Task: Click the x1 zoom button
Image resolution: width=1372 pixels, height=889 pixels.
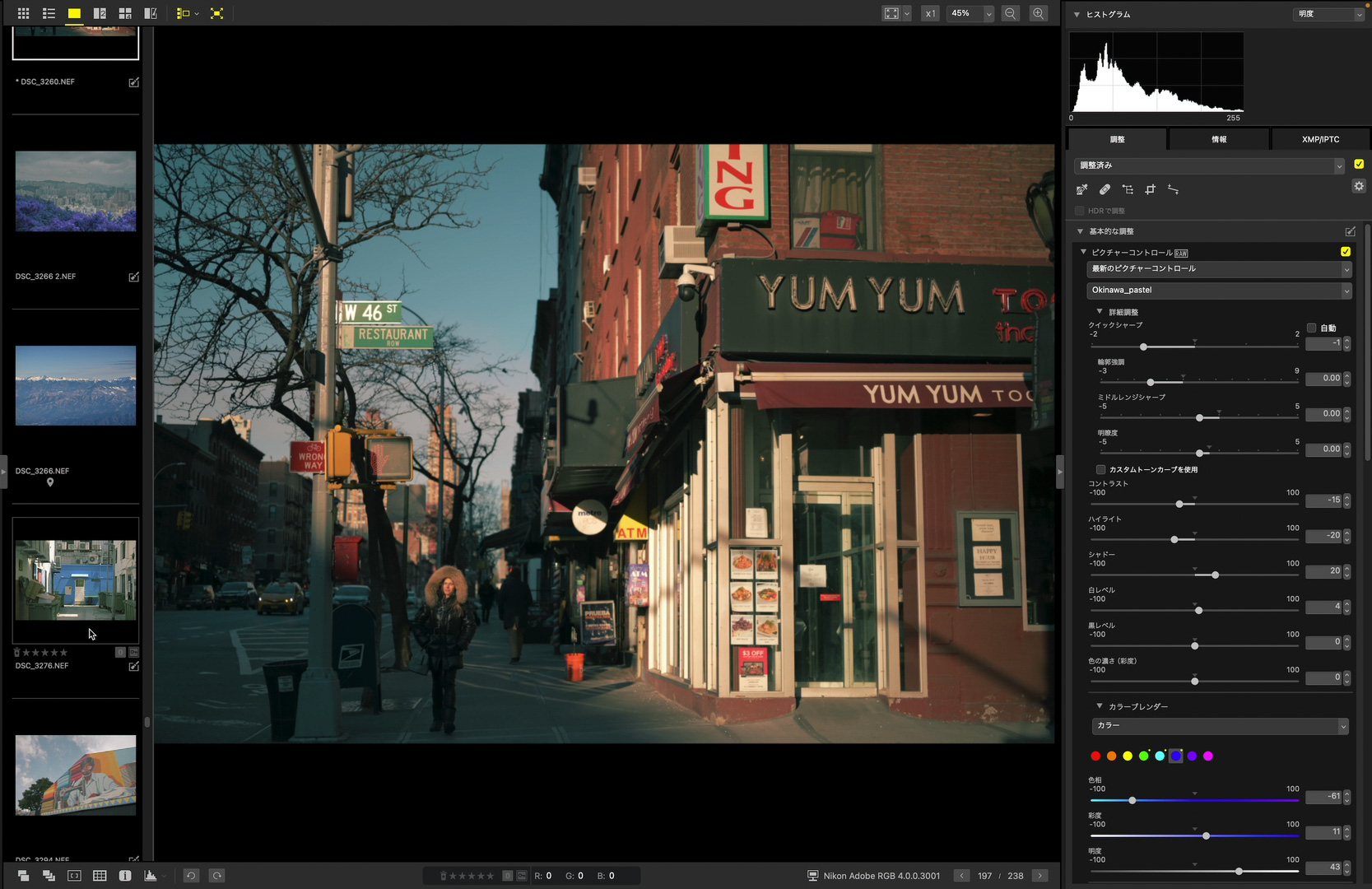Action: 930,13
